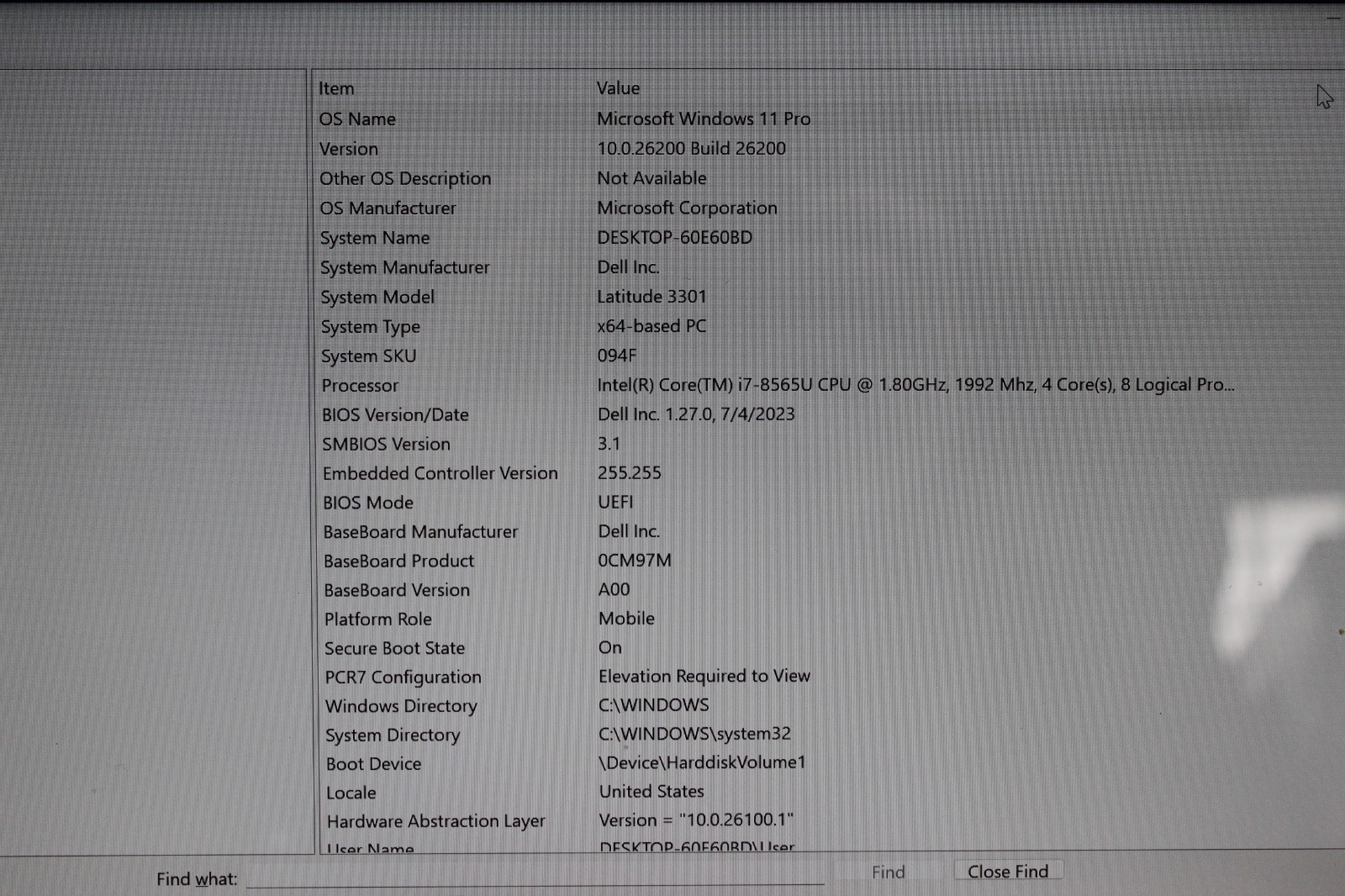The image size is (1345, 896).
Task: Select the Microsoft Windows 11 Pro value
Action: pyautogui.click(x=704, y=119)
